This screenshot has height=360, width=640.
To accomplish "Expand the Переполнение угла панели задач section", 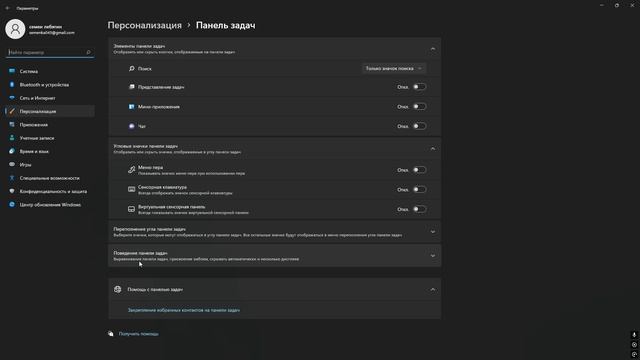I will point(274,232).
